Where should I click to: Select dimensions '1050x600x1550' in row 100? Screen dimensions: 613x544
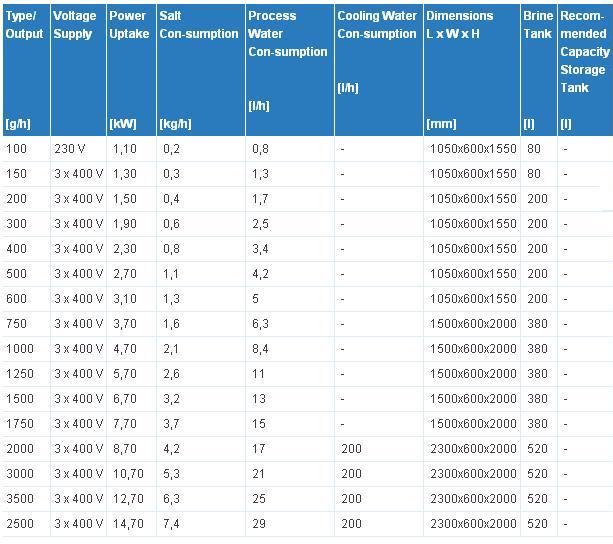pyautogui.click(x=473, y=149)
